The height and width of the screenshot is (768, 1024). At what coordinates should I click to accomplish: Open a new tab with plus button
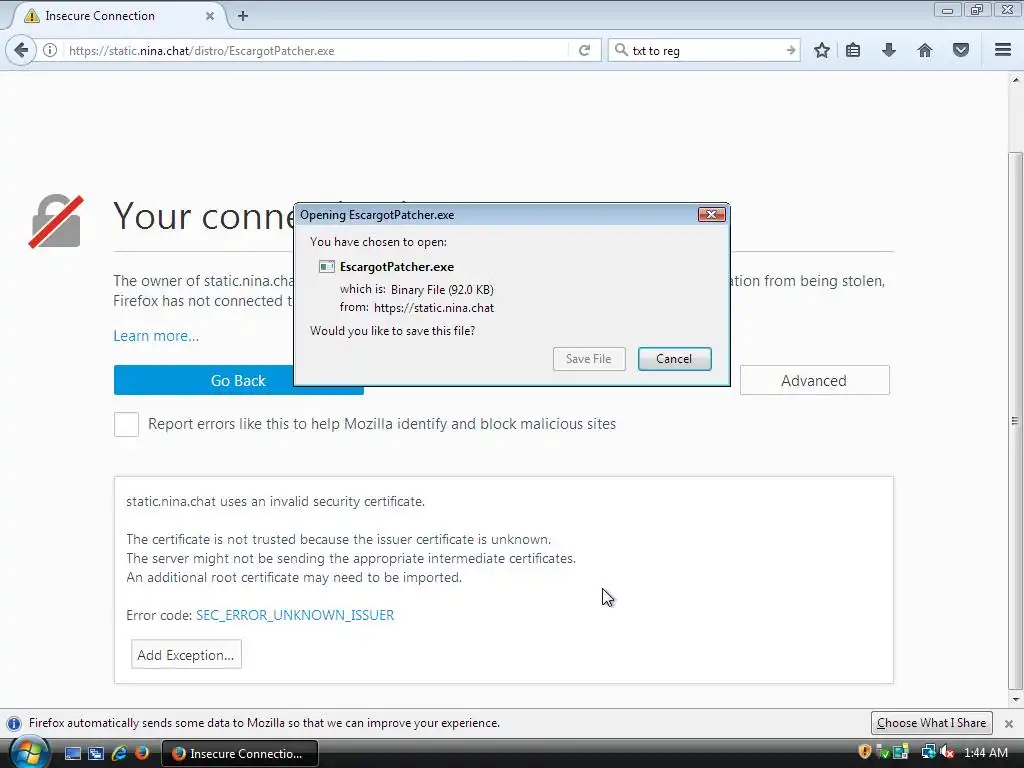[x=243, y=16]
